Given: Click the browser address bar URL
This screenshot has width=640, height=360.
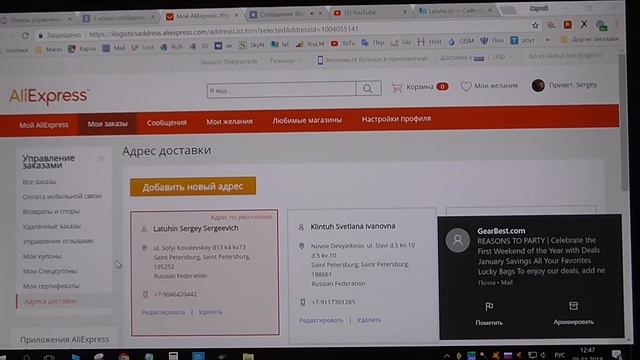Looking at the screenshot, I should [224, 31].
